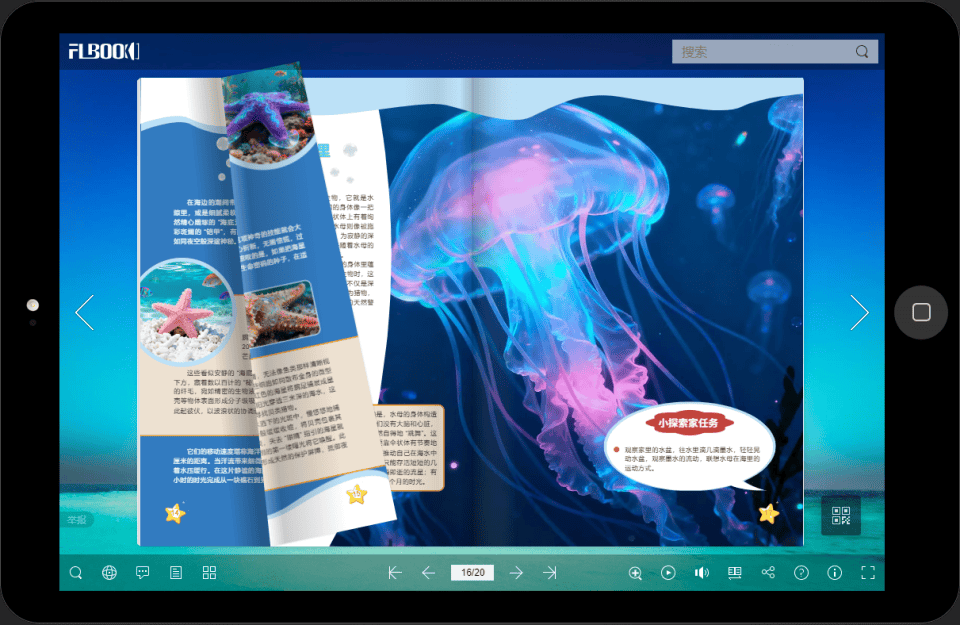This screenshot has width=960, height=625.
Task: Jump to the first page
Action: (395, 573)
